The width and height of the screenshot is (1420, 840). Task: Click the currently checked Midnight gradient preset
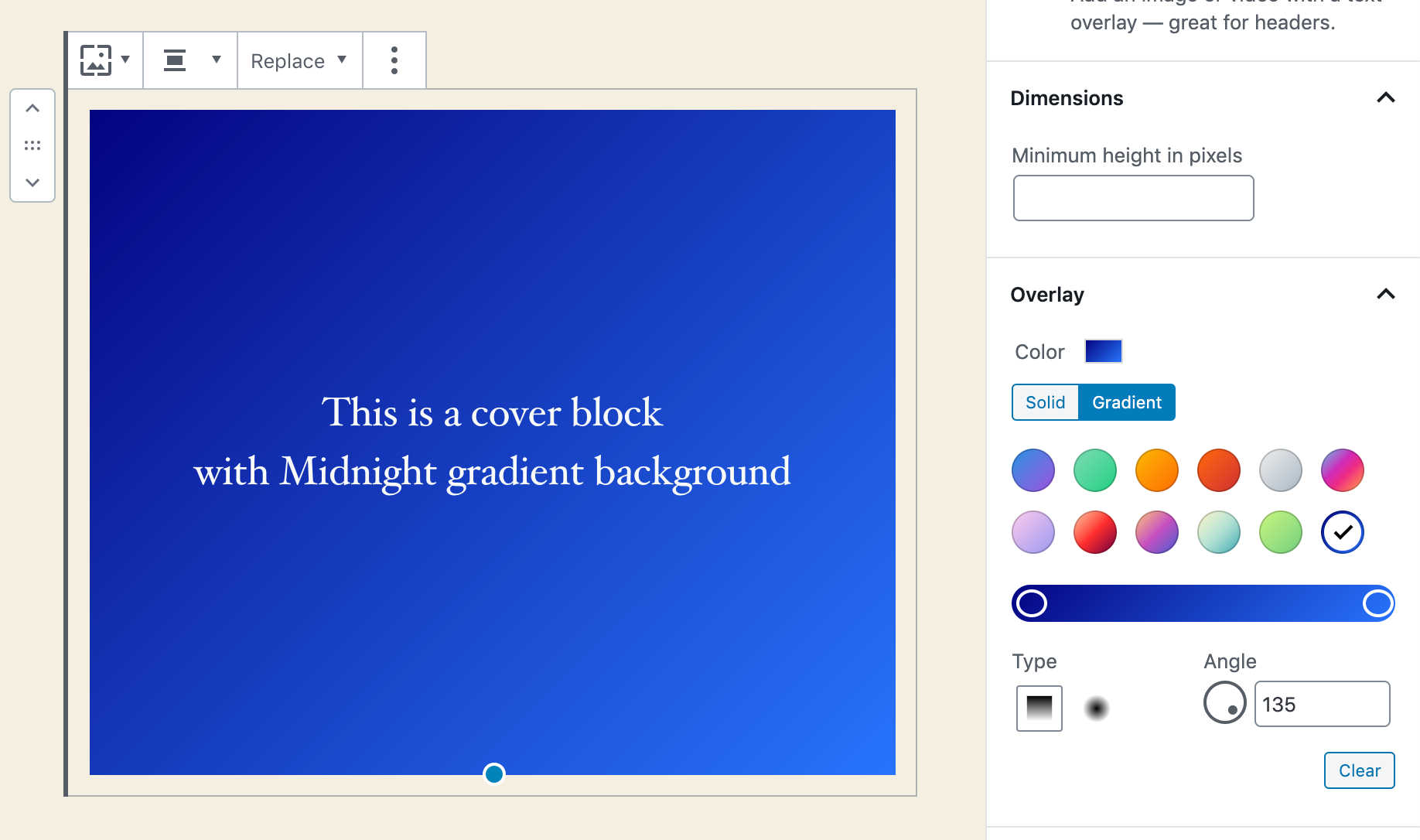pyautogui.click(x=1342, y=531)
